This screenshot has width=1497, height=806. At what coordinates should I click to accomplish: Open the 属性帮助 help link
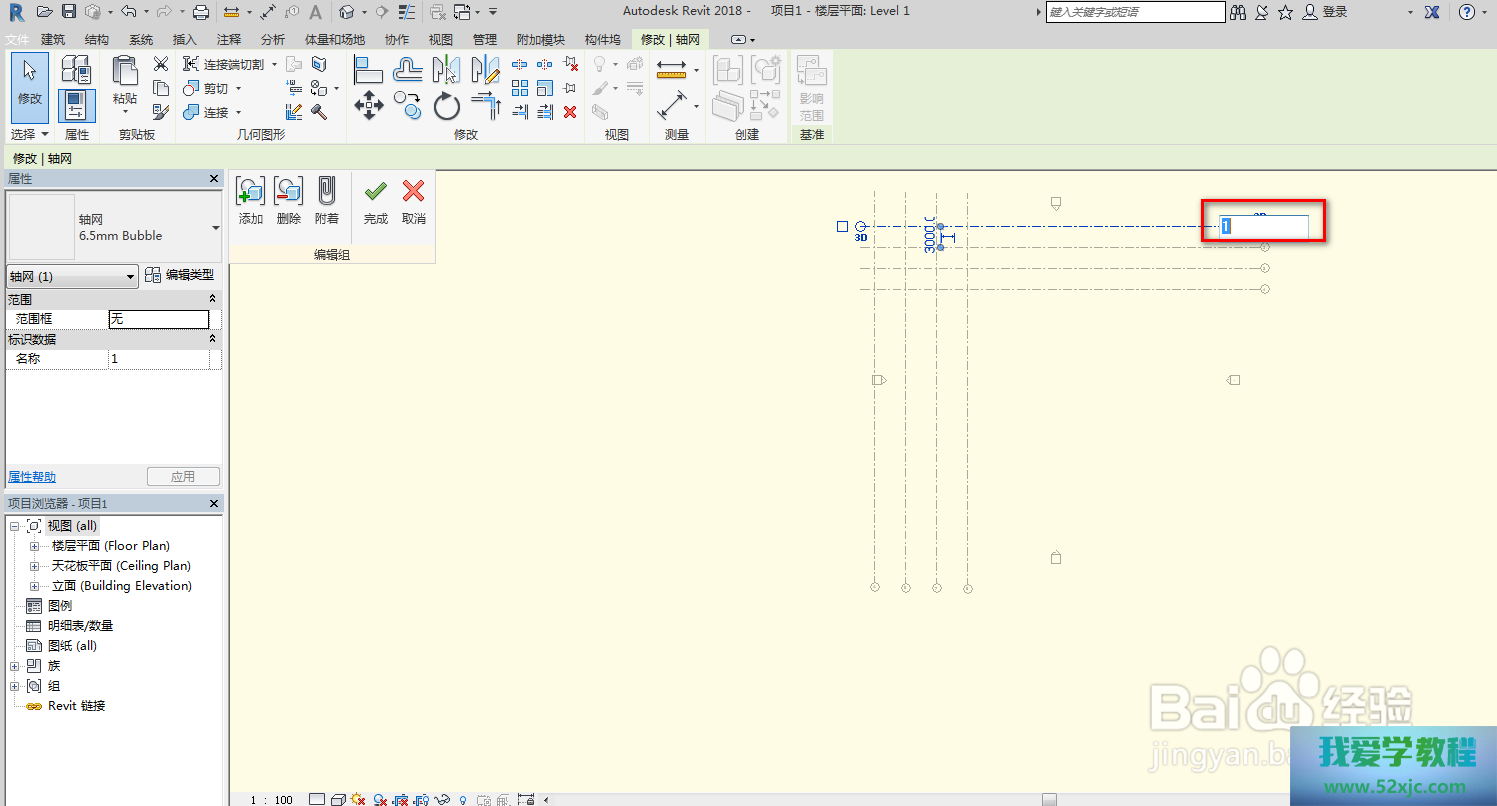coord(32,477)
